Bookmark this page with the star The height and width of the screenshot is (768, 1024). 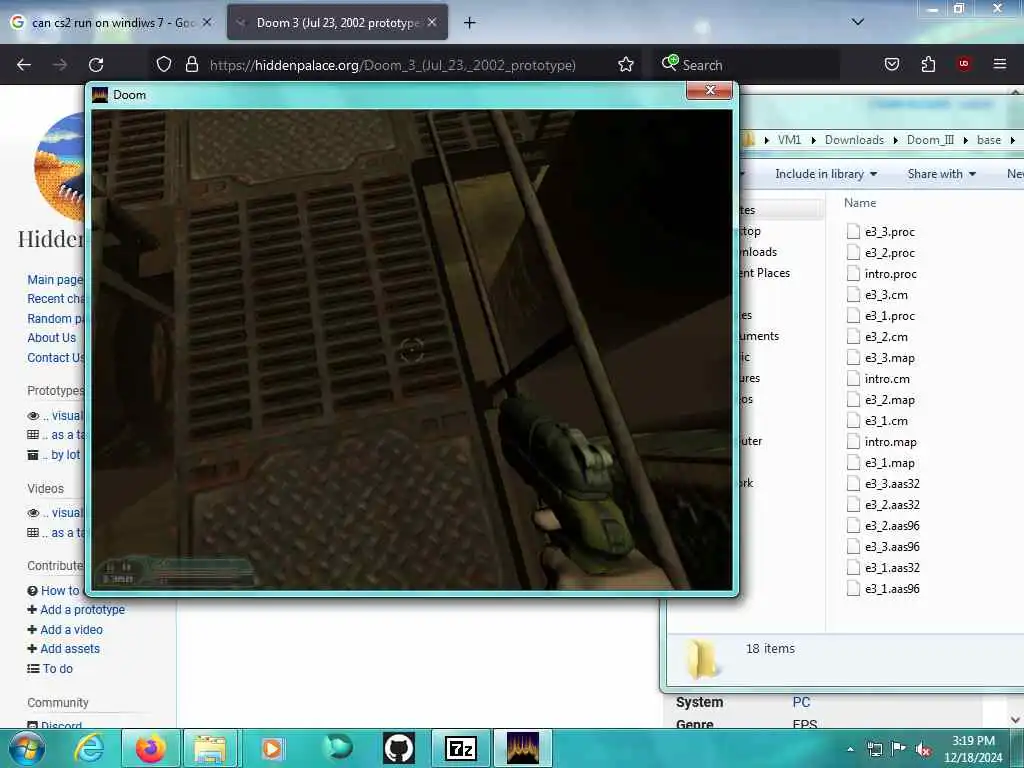point(626,65)
